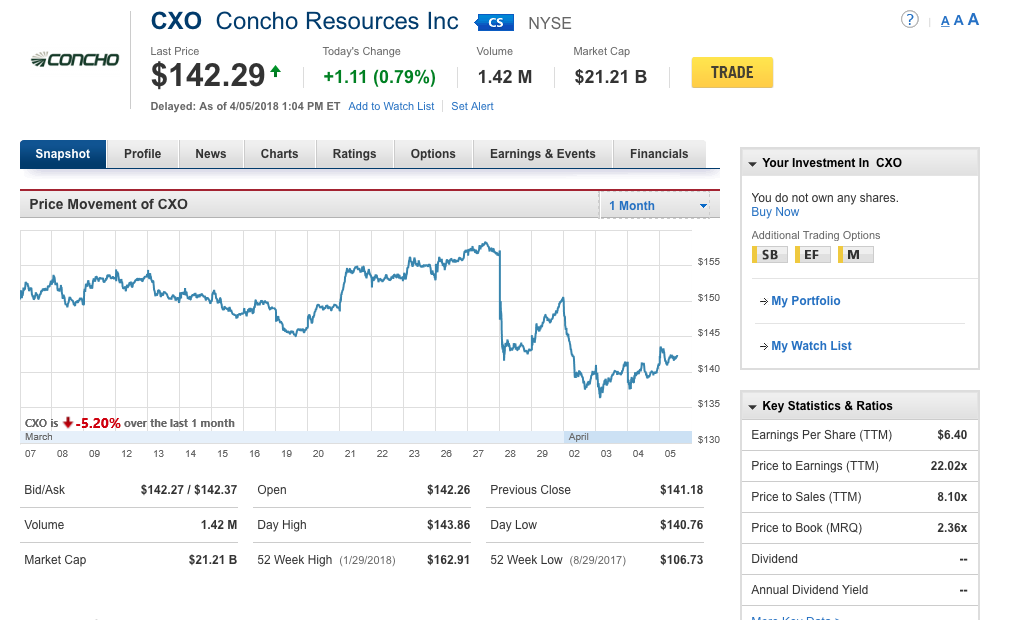Viewport: 1024px width, 620px height.
Task: Click the Annual Dividend Yield label
Action: coord(809,590)
